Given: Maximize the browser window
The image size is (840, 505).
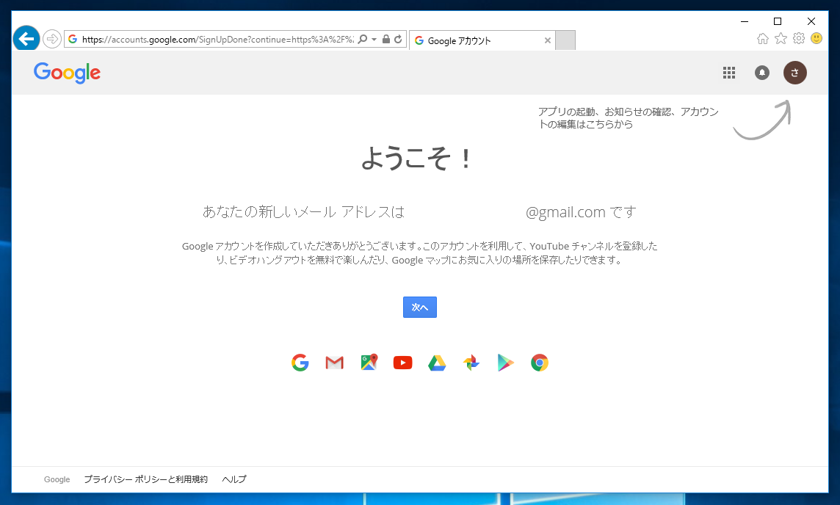Looking at the screenshot, I should tap(777, 21).
